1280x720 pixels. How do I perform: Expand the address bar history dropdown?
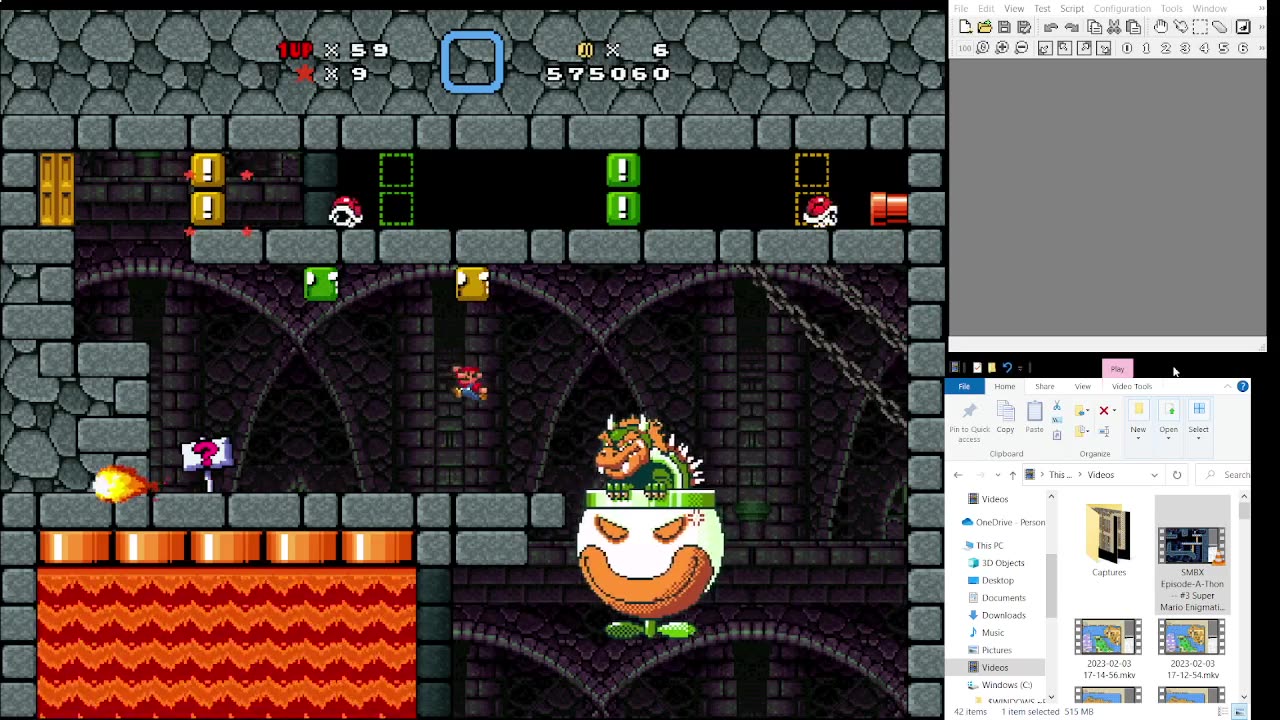[1154, 475]
